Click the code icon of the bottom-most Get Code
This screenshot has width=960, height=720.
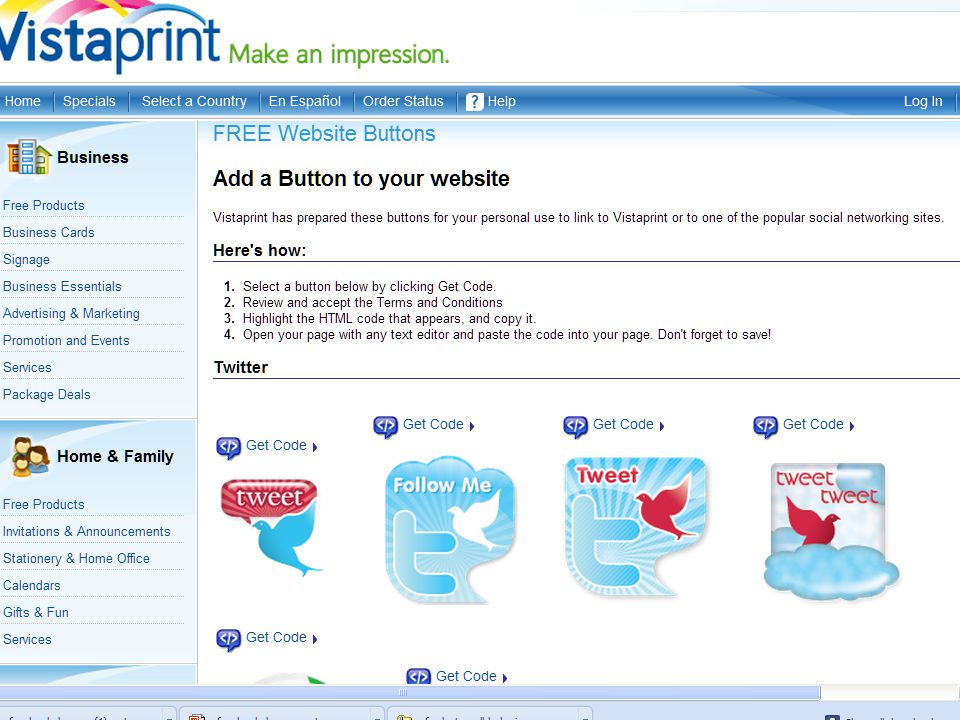418,677
